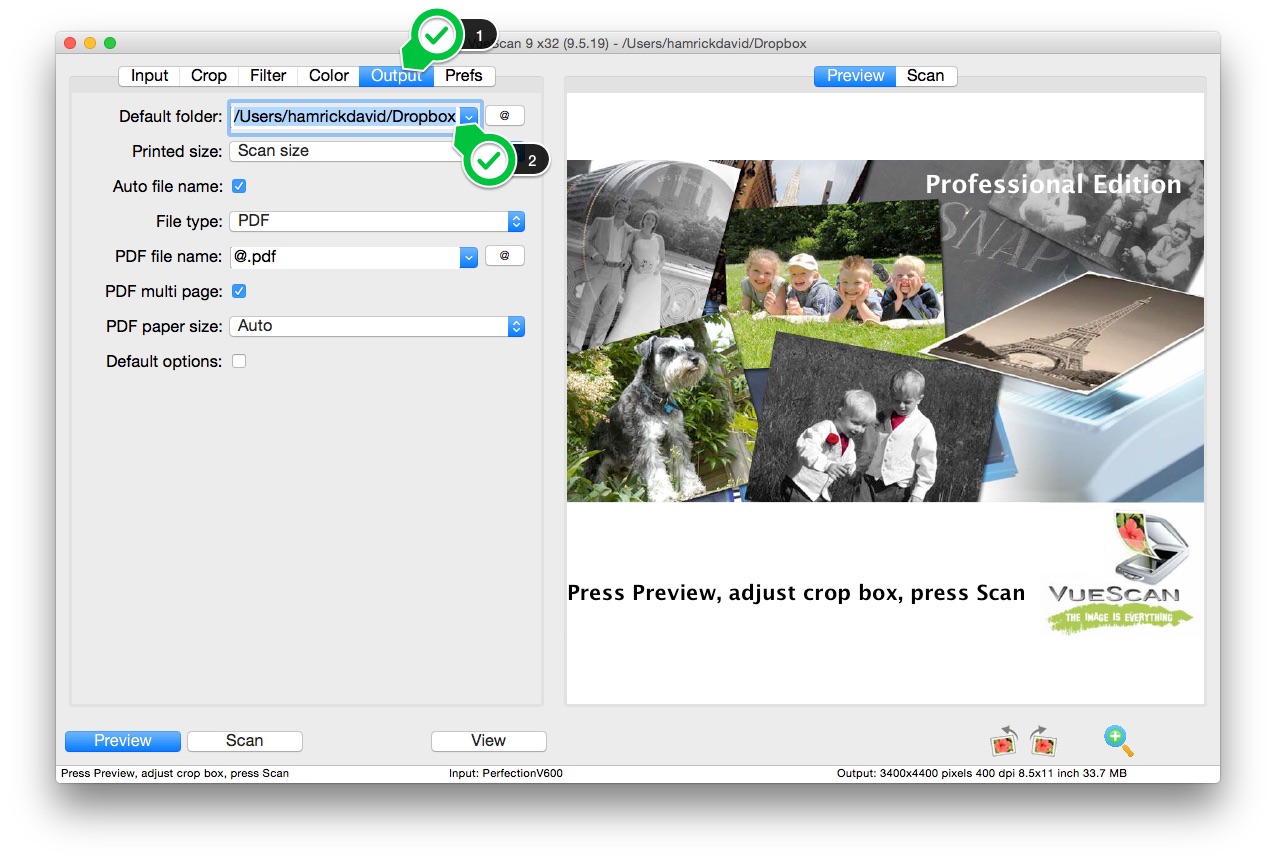Enable the Default options checkbox

pyautogui.click(x=239, y=361)
